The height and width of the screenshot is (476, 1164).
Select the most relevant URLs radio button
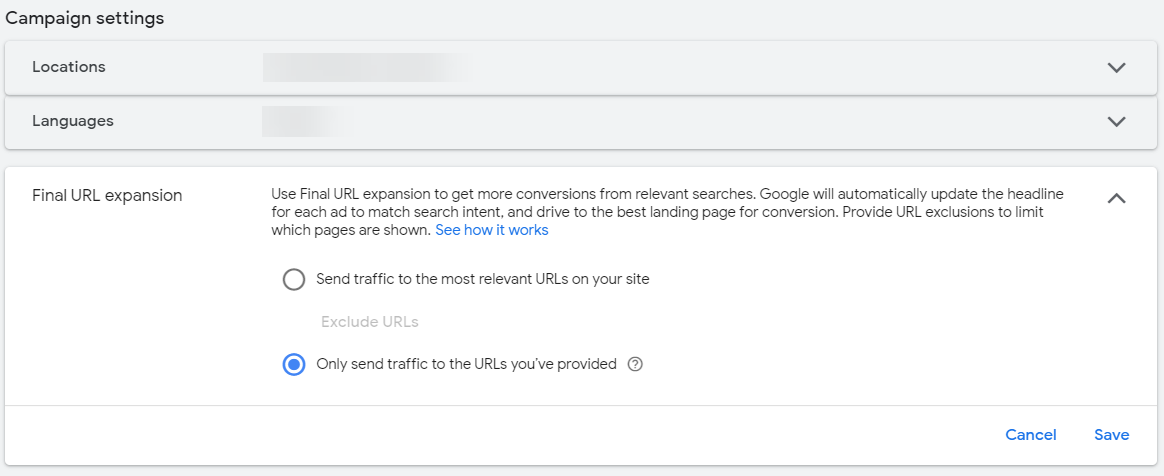pos(294,279)
